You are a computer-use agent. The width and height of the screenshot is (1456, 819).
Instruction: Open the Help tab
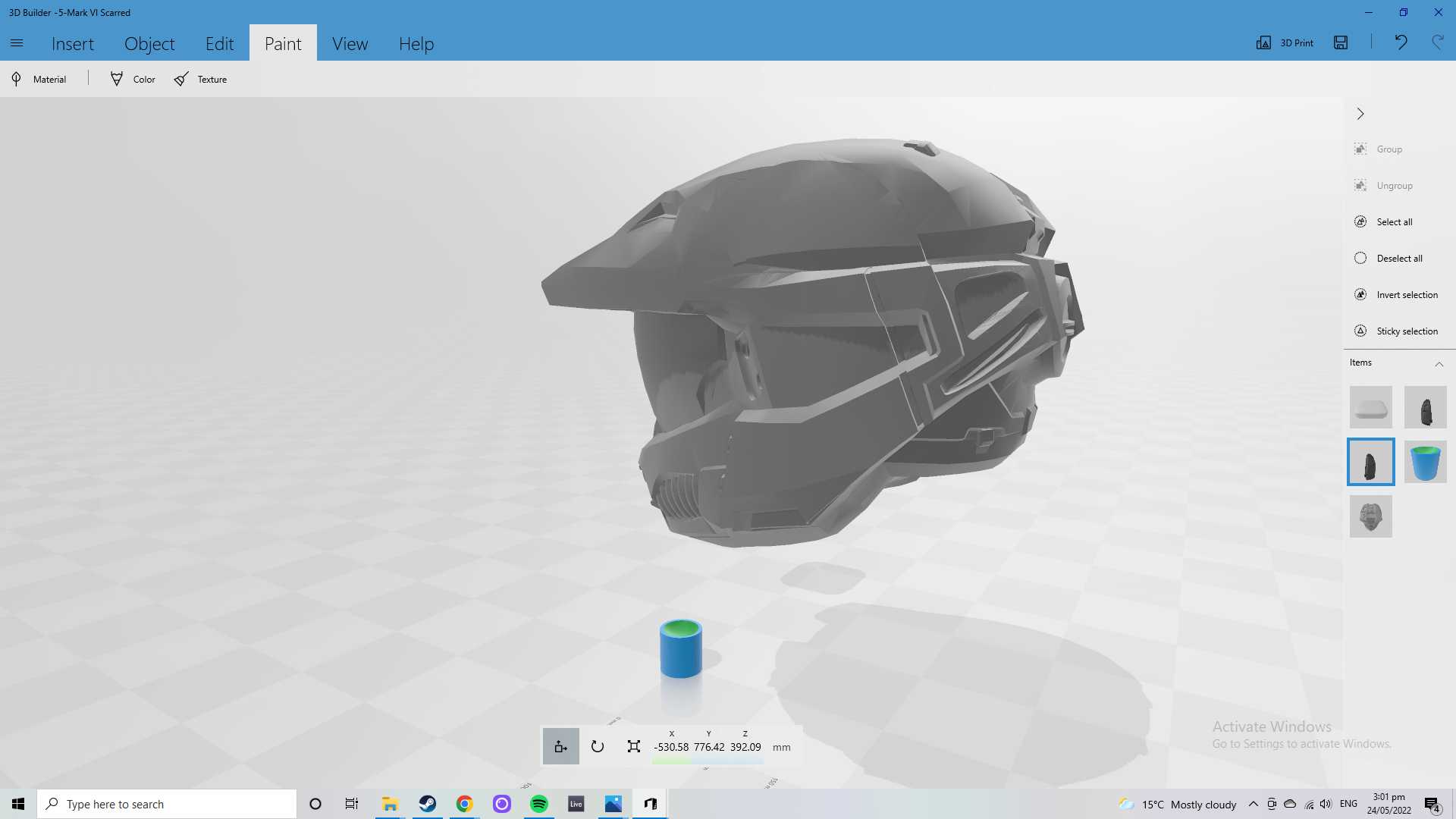pyautogui.click(x=416, y=43)
